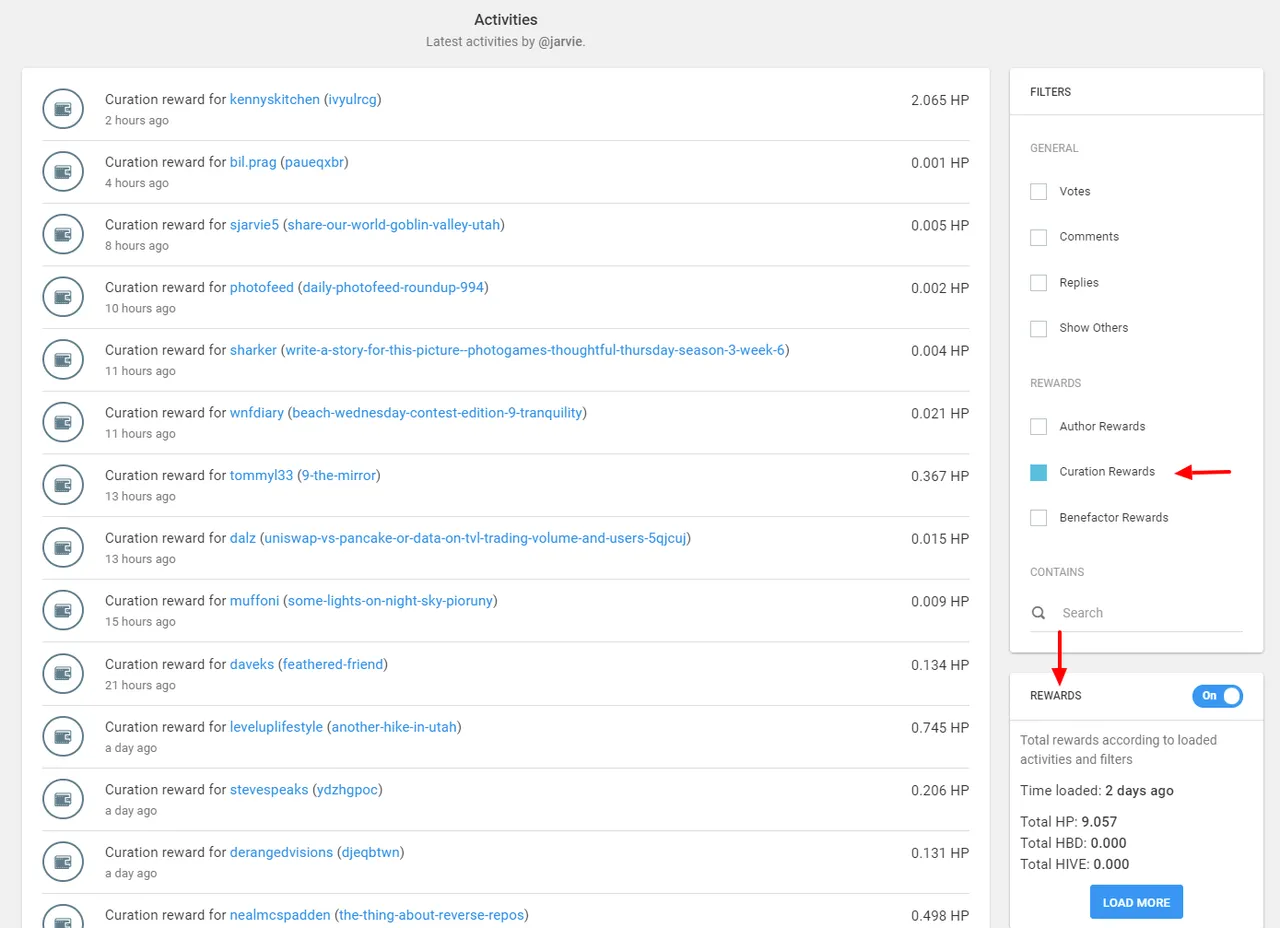Image resolution: width=1280 pixels, height=928 pixels.
Task: Click wallet icon beside wnfdiary curation reward
Action: (x=63, y=423)
